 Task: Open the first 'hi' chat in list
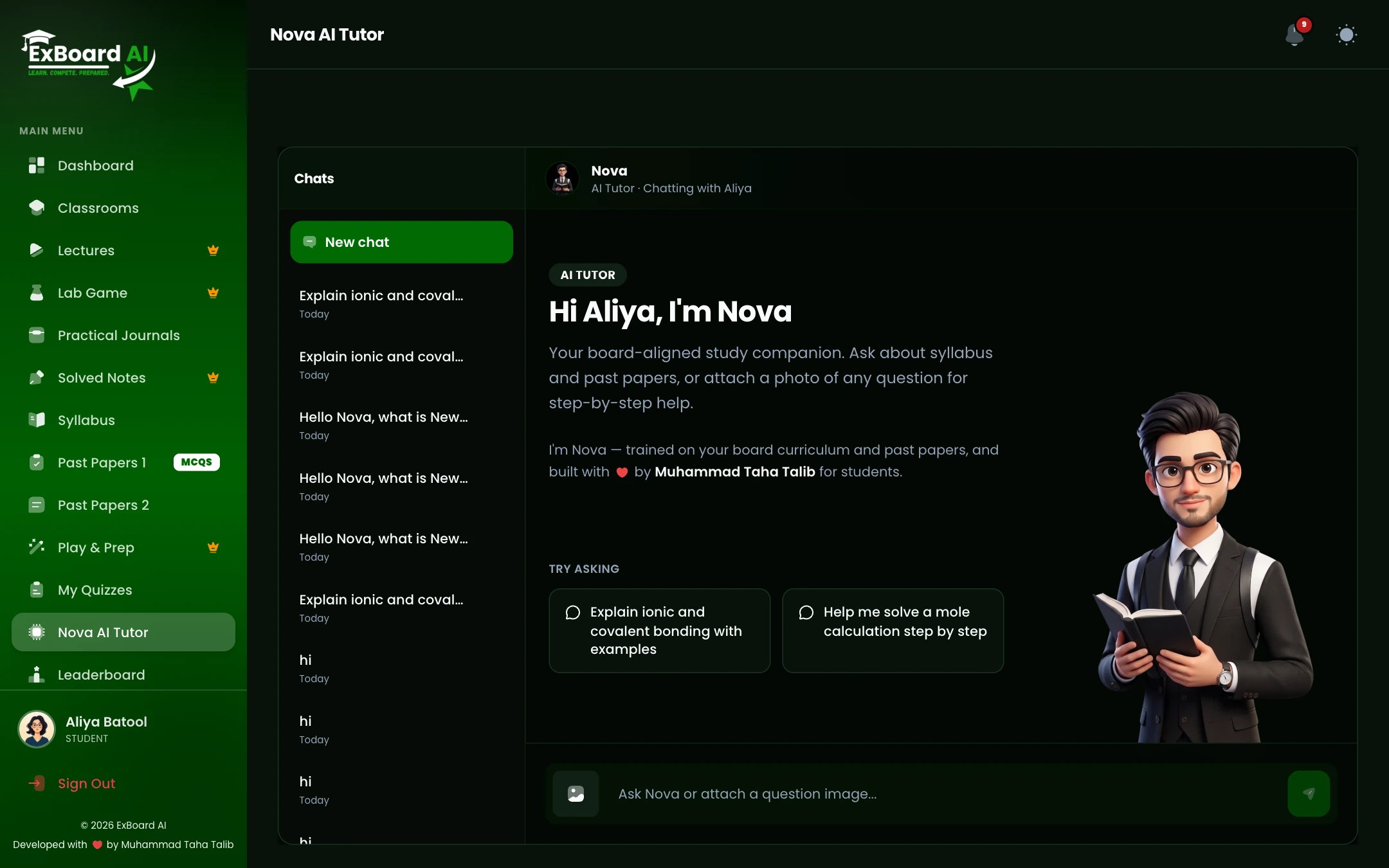[401, 668]
